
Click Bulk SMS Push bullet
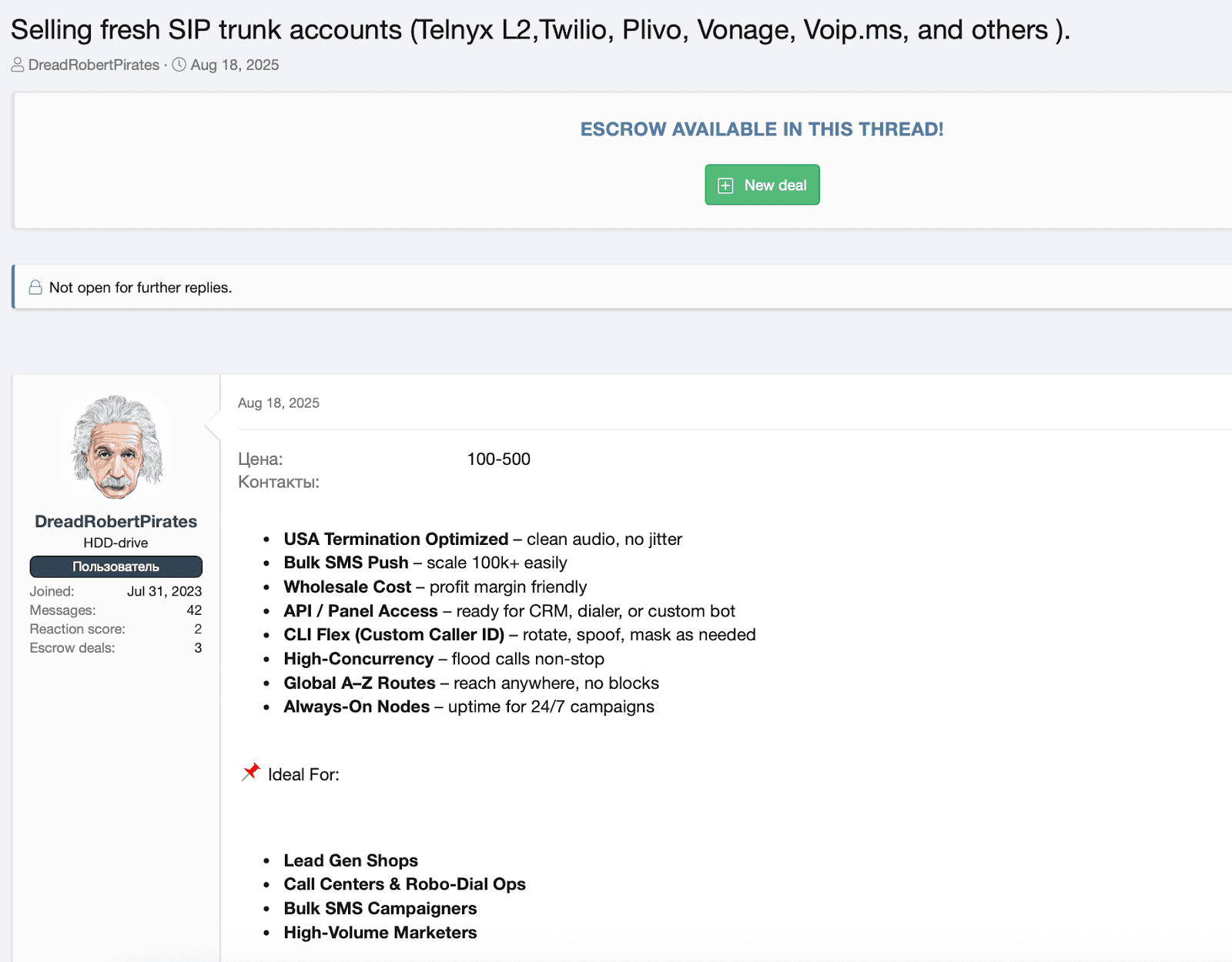click(x=425, y=563)
